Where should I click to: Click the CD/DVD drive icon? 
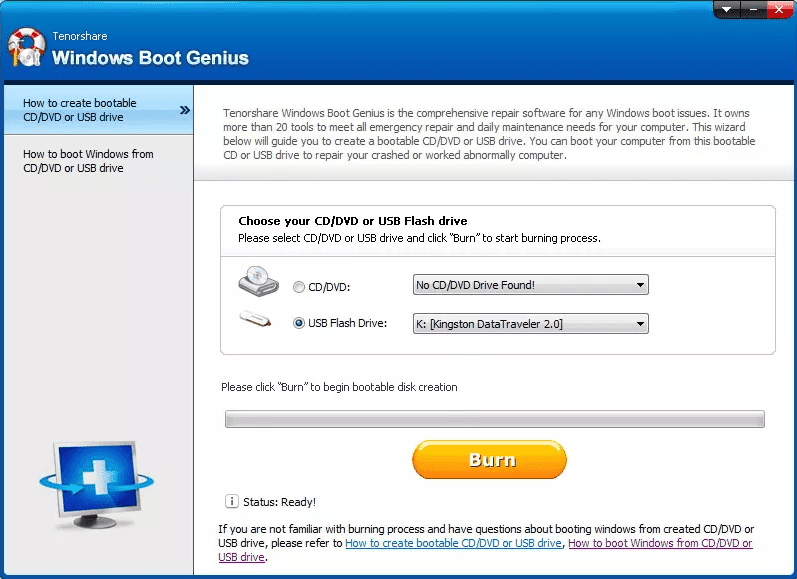point(259,281)
